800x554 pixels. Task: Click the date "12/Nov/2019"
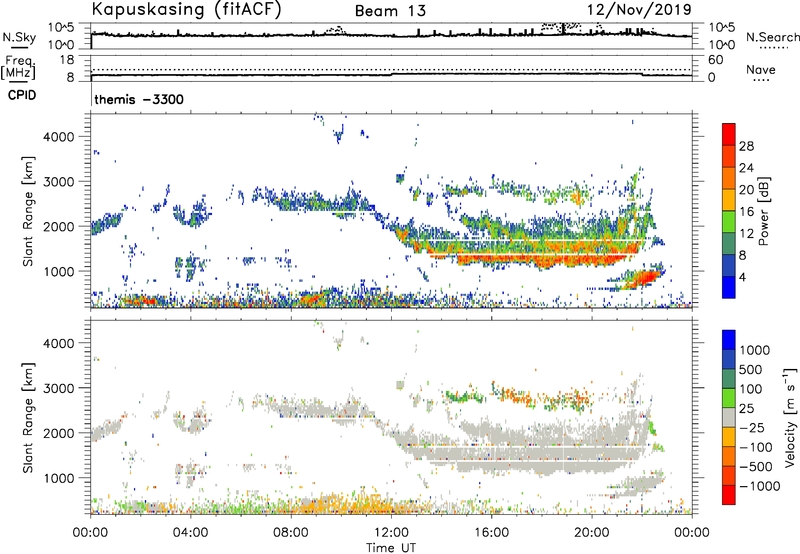(639, 10)
